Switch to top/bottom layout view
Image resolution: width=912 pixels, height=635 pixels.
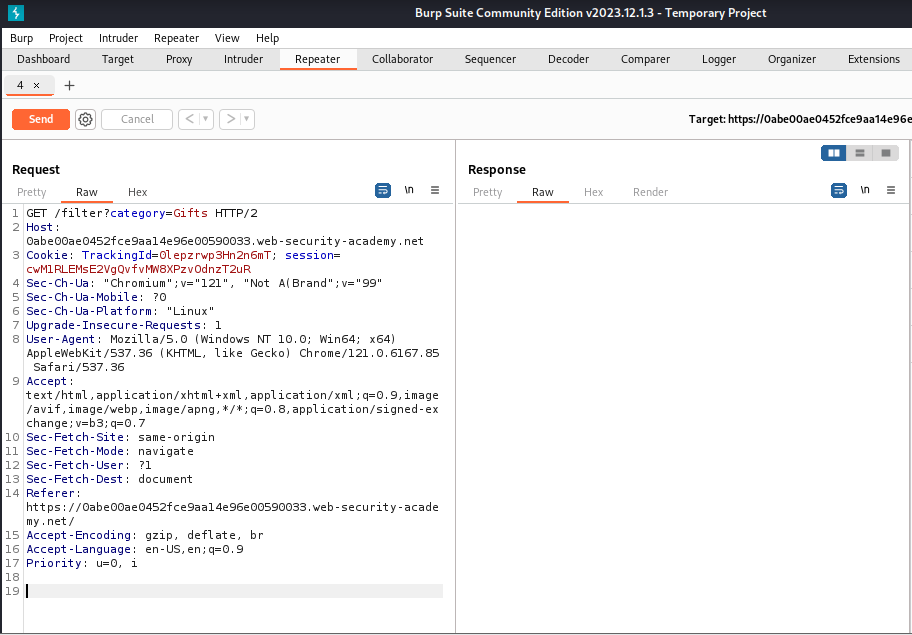click(x=860, y=153)
